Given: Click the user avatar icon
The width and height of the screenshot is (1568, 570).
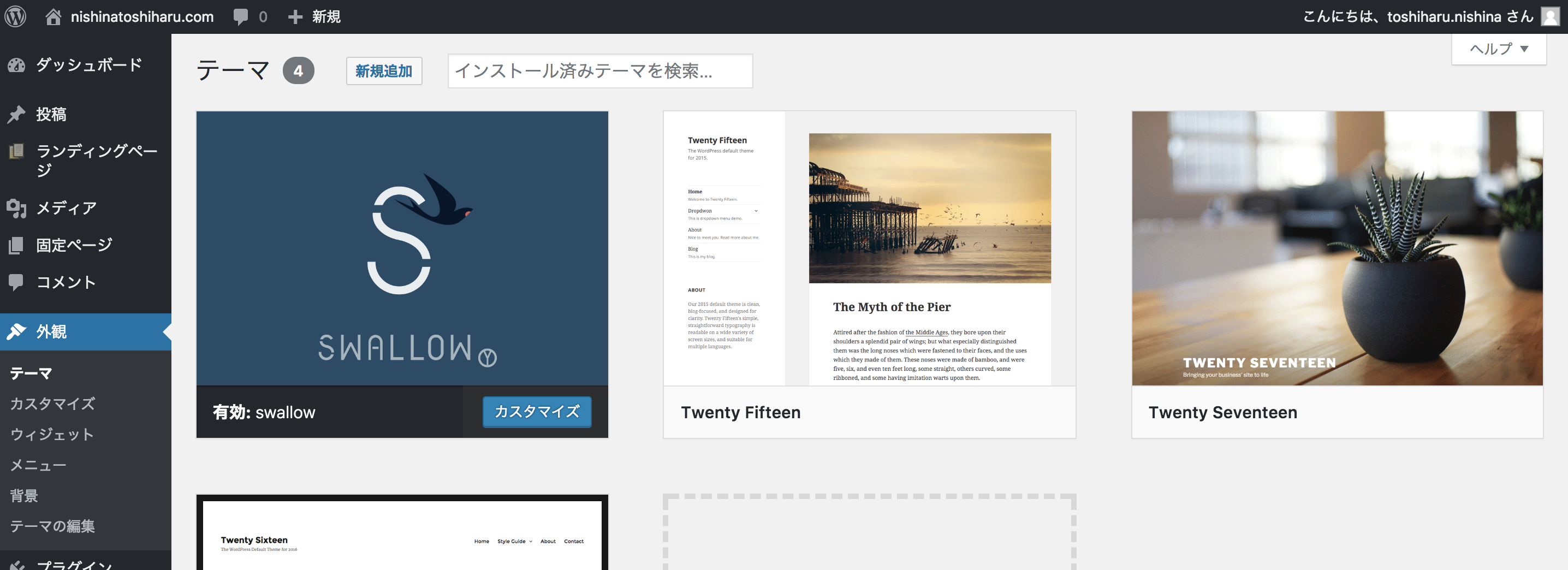Looking at the screenshot, I should [1550, 16].
